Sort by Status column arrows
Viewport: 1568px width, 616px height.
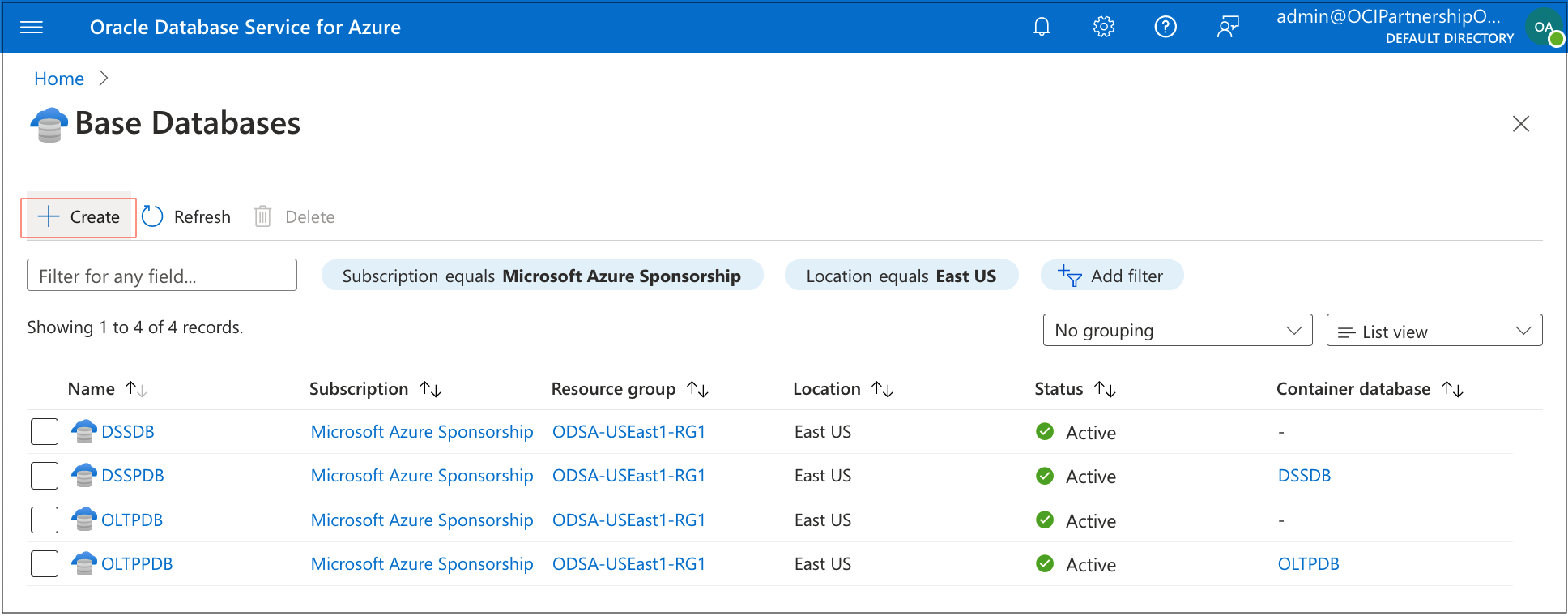[1105, 390]
